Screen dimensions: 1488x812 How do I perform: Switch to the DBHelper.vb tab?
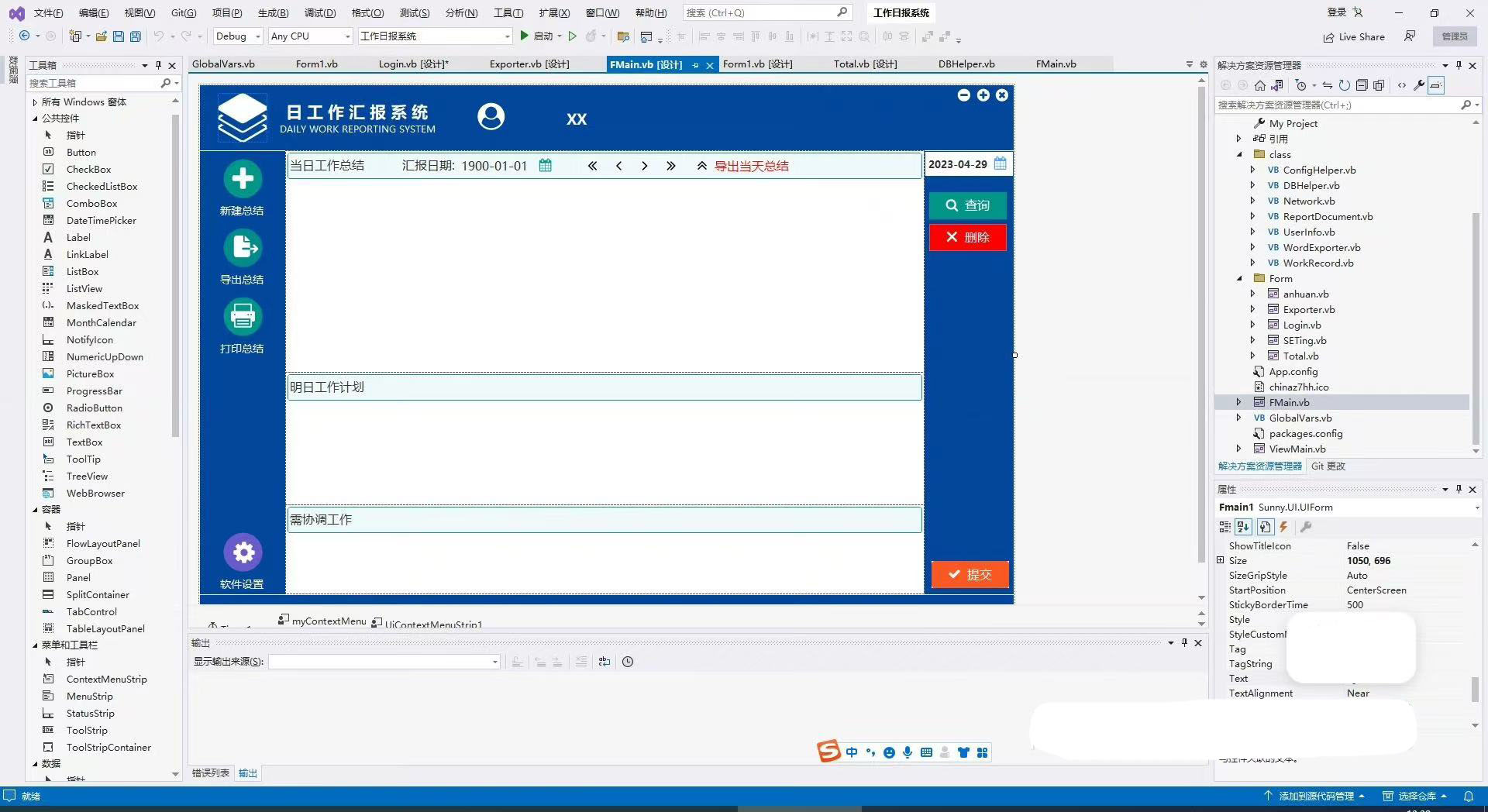pyautogui.click(x=966, y=64)
